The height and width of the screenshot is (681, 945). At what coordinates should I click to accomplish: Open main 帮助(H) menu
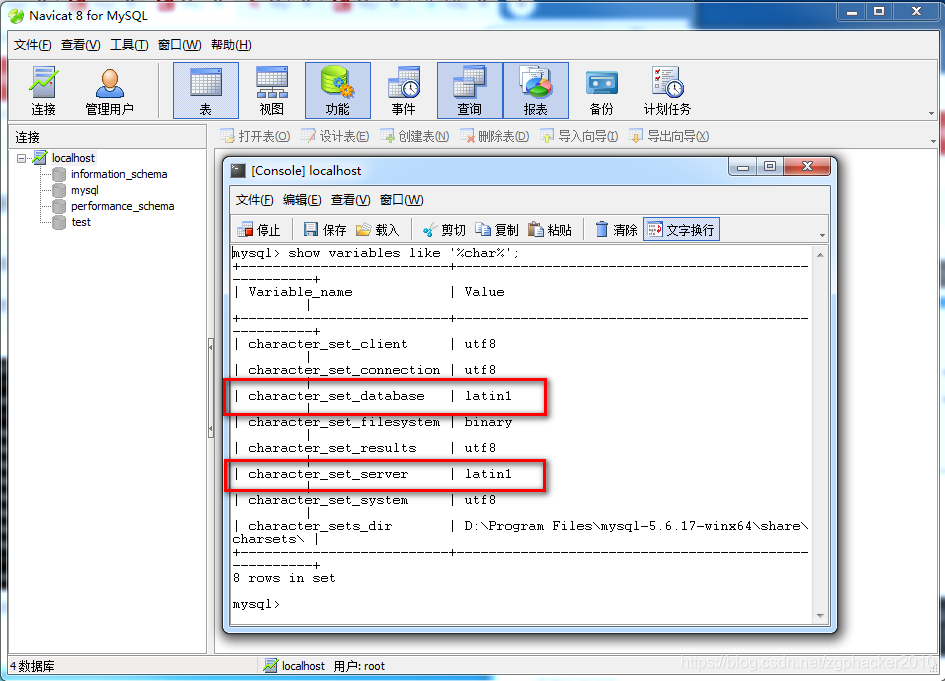231,45
